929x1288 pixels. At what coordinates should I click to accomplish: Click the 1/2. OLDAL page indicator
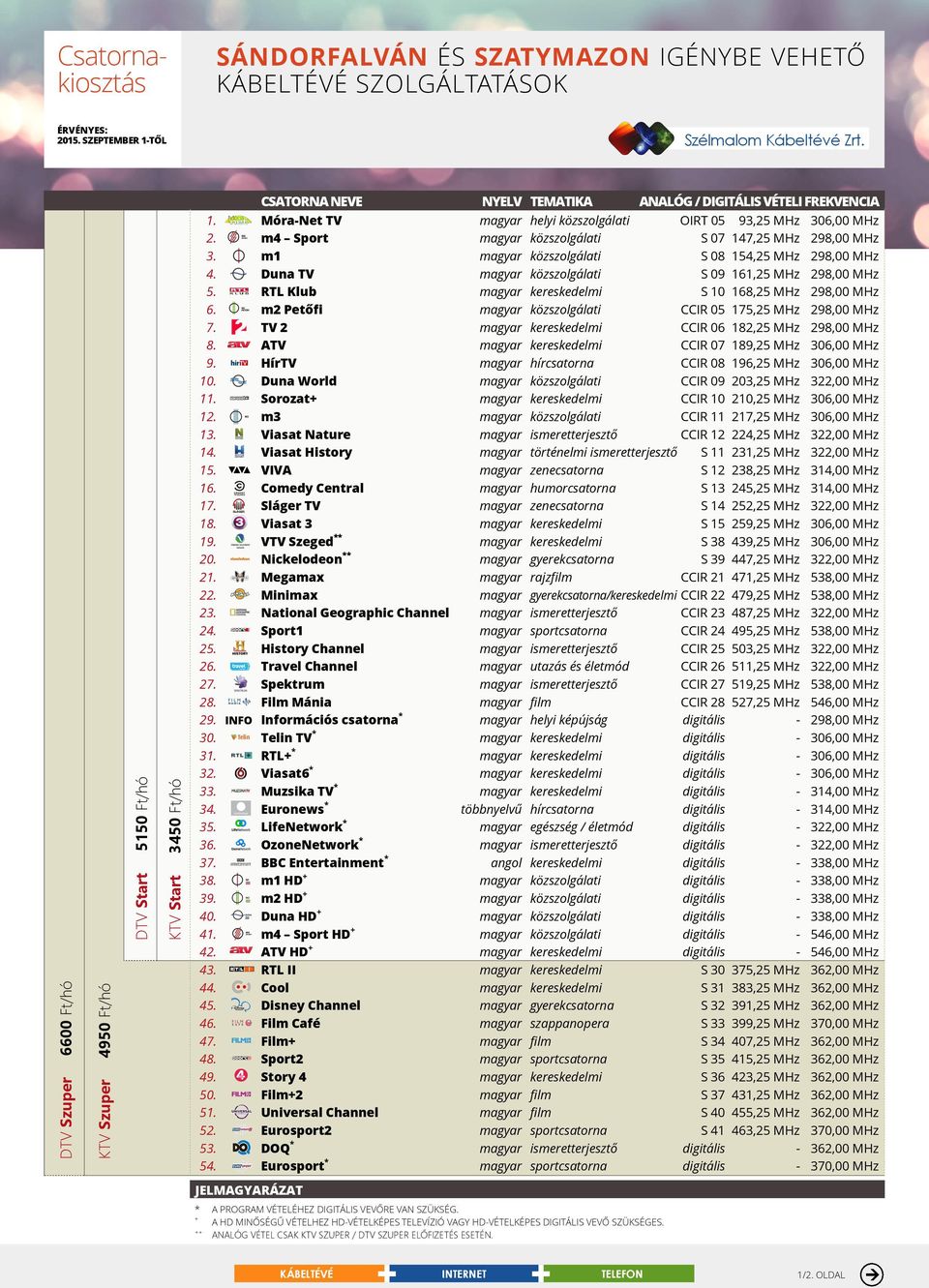pyautogui.click(x=822, y=1274)
